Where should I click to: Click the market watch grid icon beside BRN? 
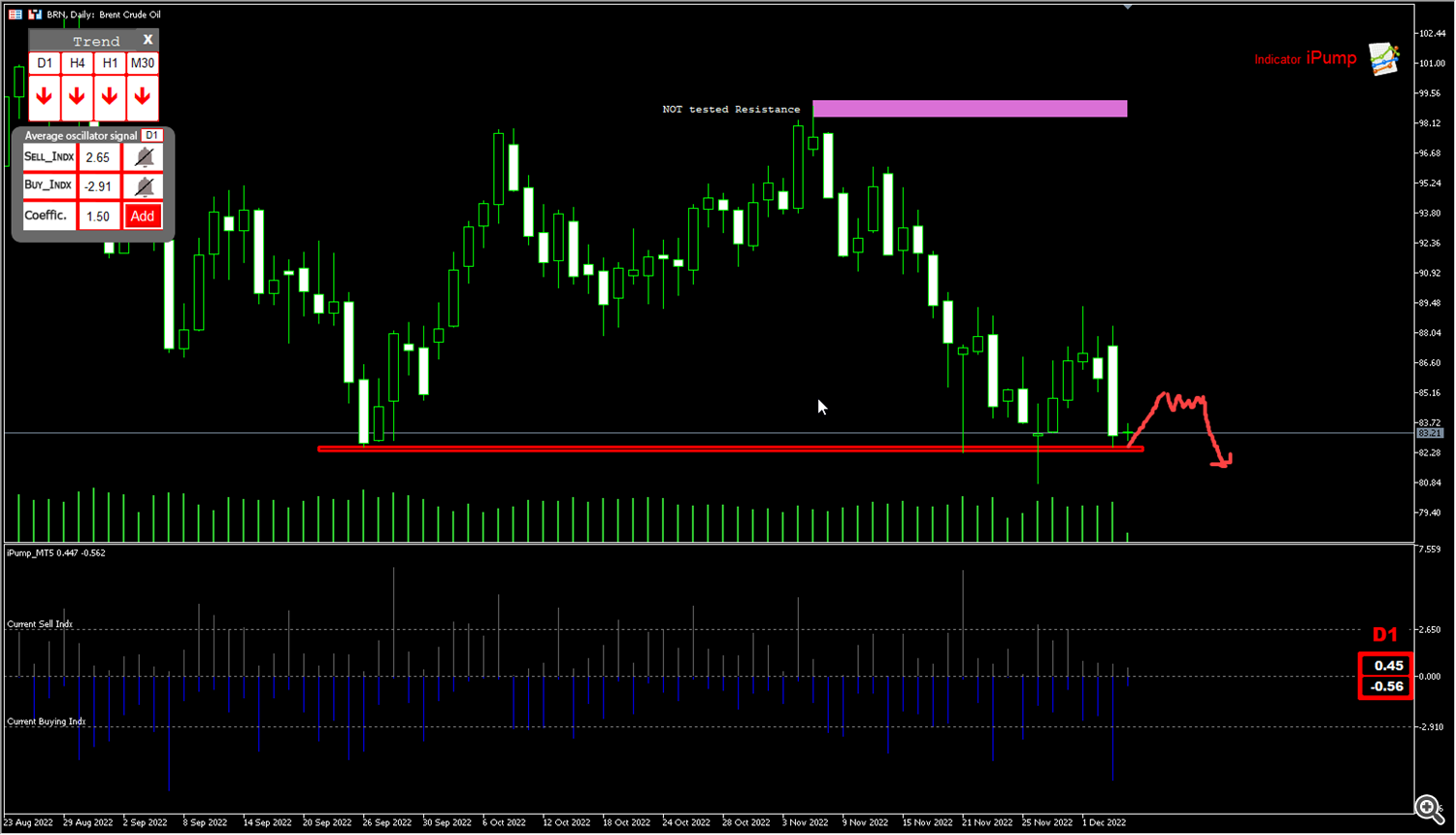[16, 15]
